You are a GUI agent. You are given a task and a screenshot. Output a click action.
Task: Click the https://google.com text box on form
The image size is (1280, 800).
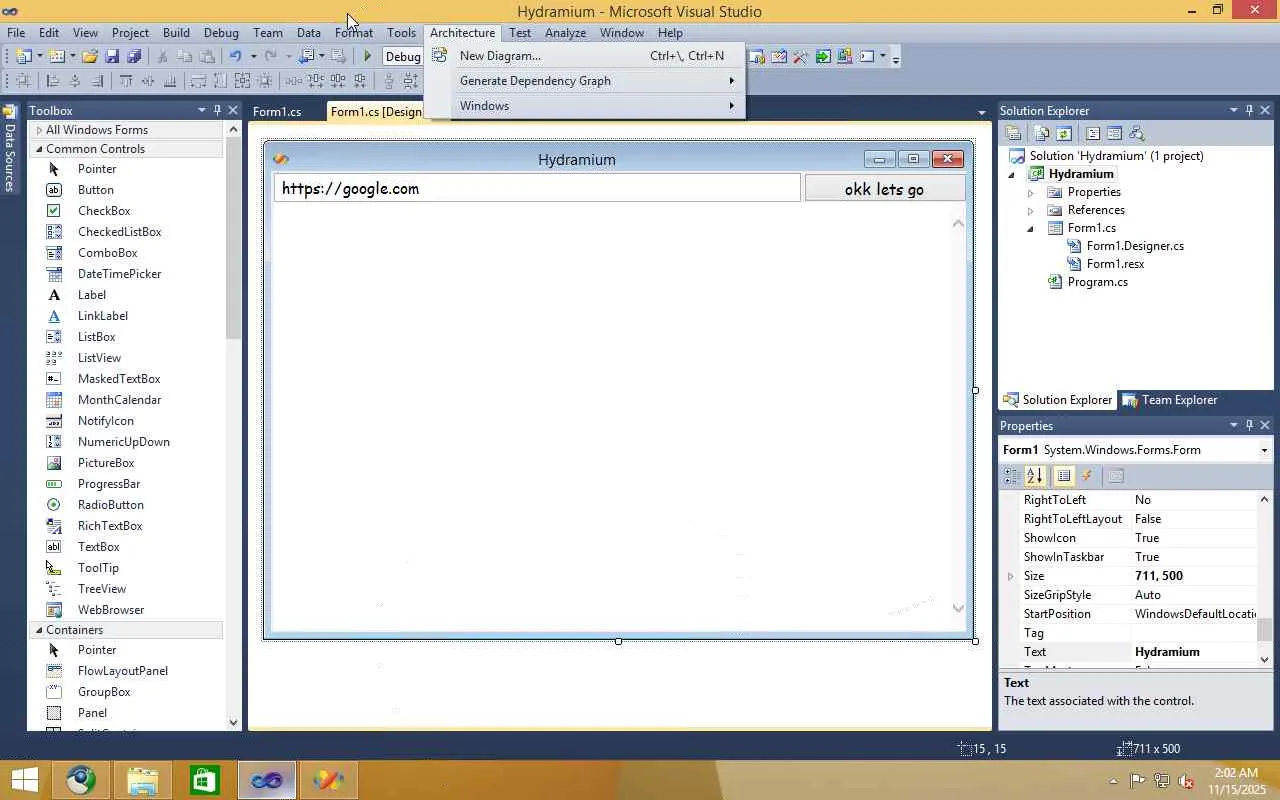tap(537, 188)
